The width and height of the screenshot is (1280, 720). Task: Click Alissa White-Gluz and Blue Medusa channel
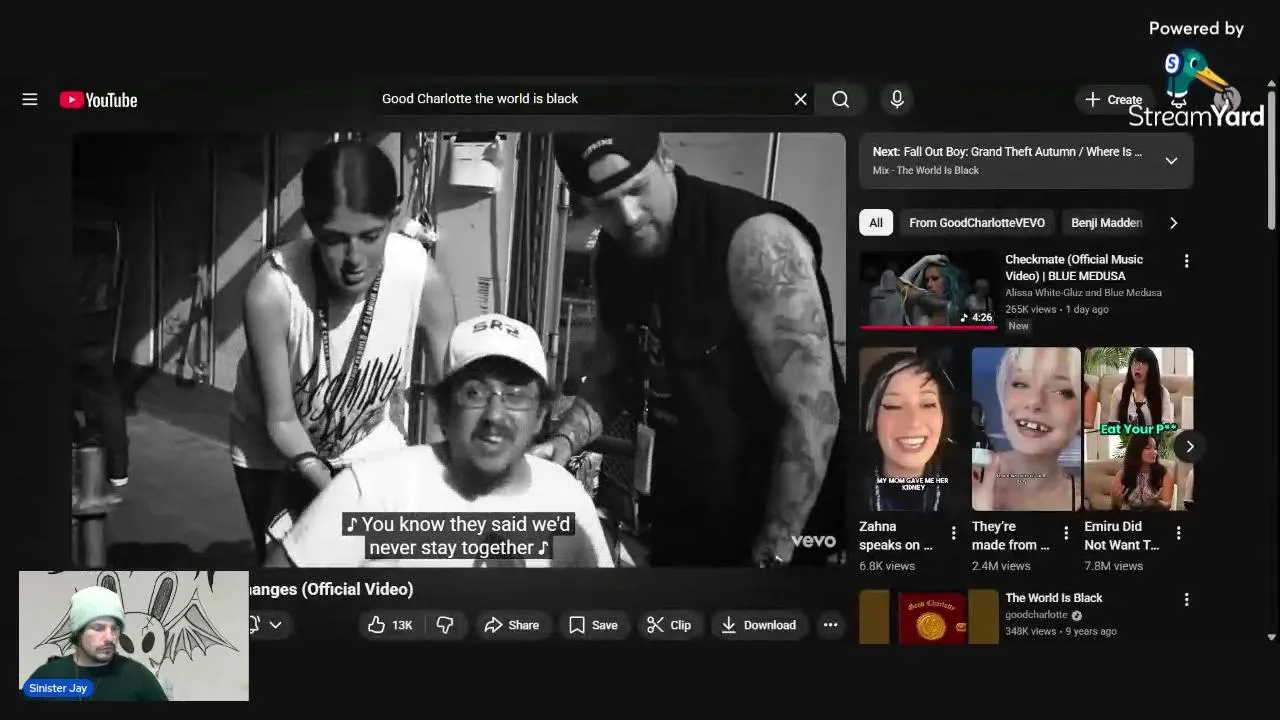tap(1083, 293)
